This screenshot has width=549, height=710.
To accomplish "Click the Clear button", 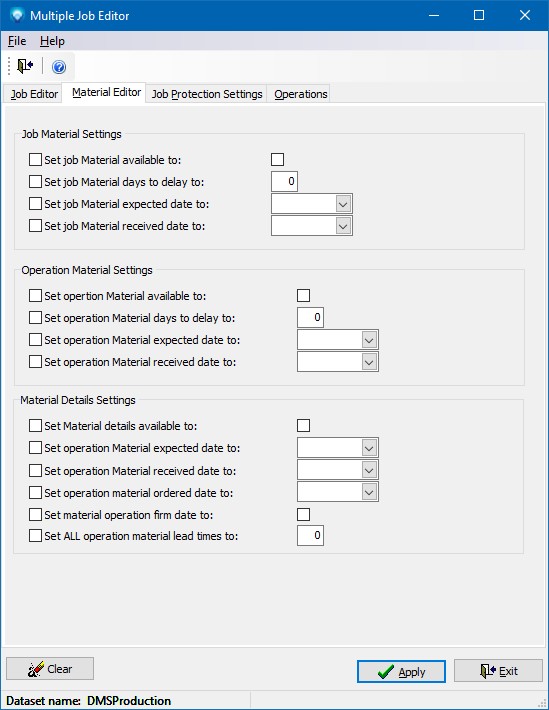I will pyautogui.click(x=50, y=669).
